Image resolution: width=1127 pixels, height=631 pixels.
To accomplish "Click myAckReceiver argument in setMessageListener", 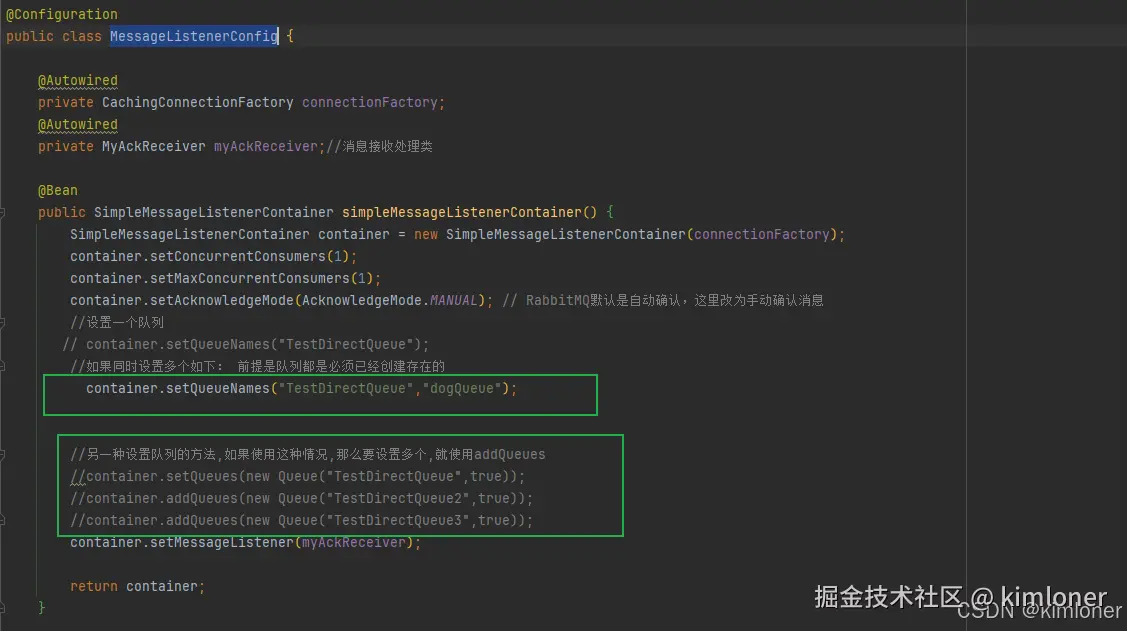I will (354, 543).
